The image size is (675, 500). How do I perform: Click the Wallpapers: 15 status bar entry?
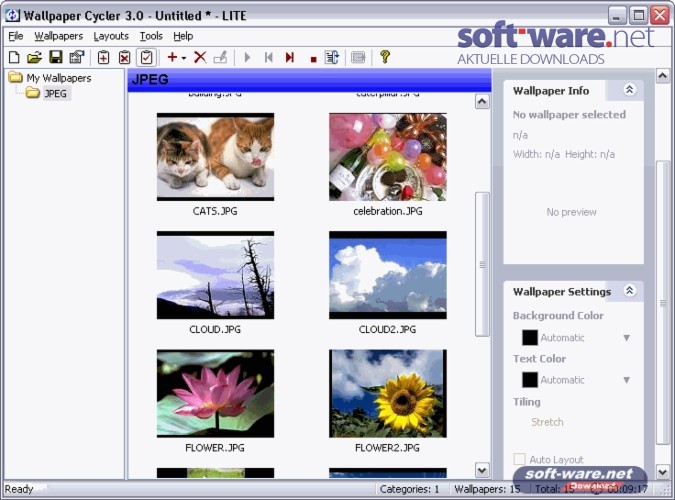pyautogui.click(x=487, y=489)
